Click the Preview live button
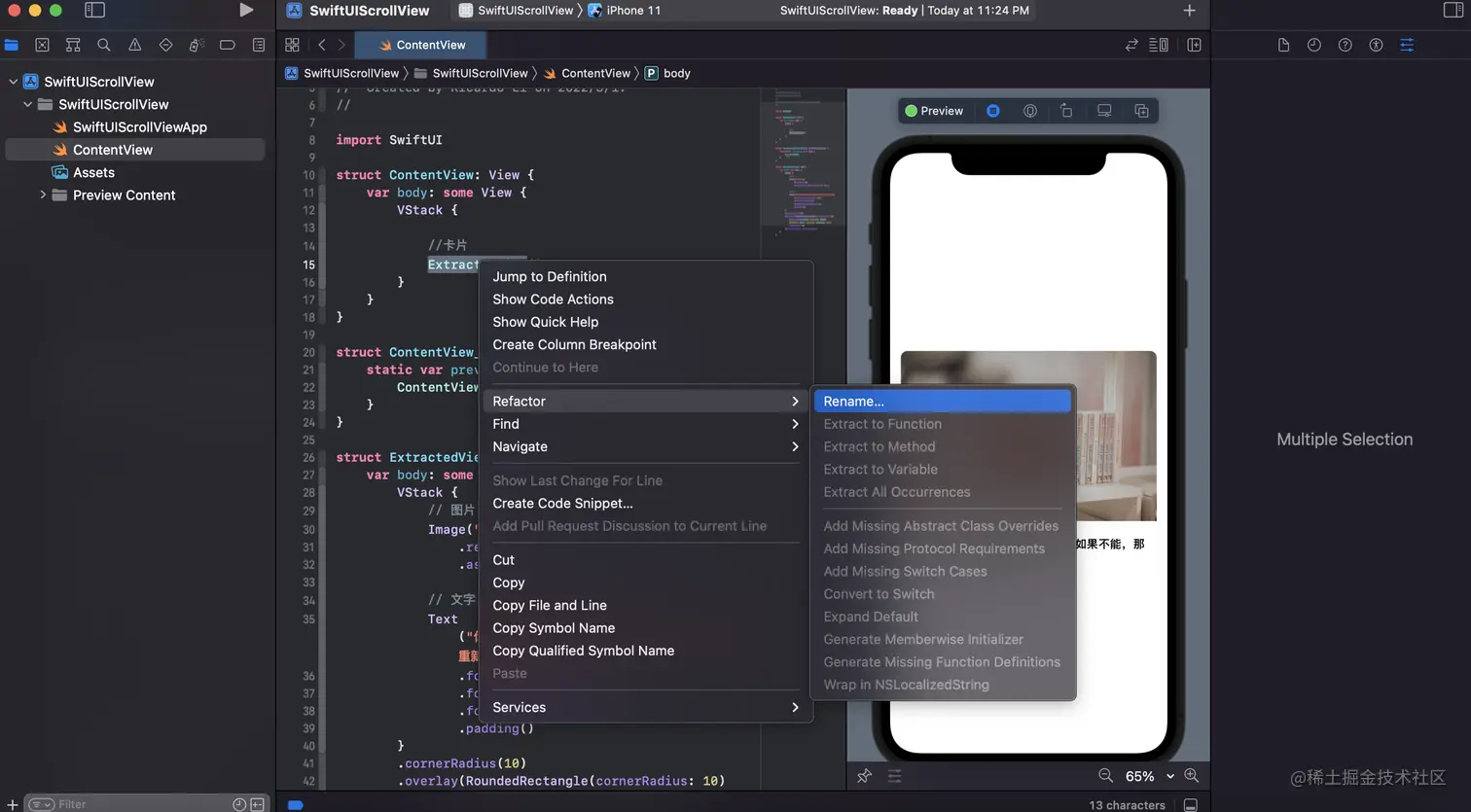 (x=934, y=111)
